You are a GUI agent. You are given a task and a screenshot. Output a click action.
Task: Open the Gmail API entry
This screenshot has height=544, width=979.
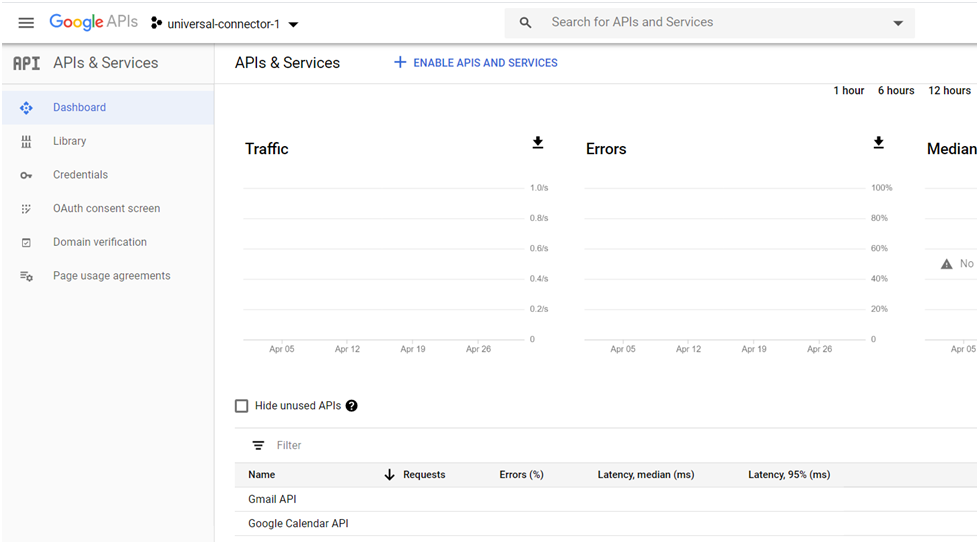point(272,499)
